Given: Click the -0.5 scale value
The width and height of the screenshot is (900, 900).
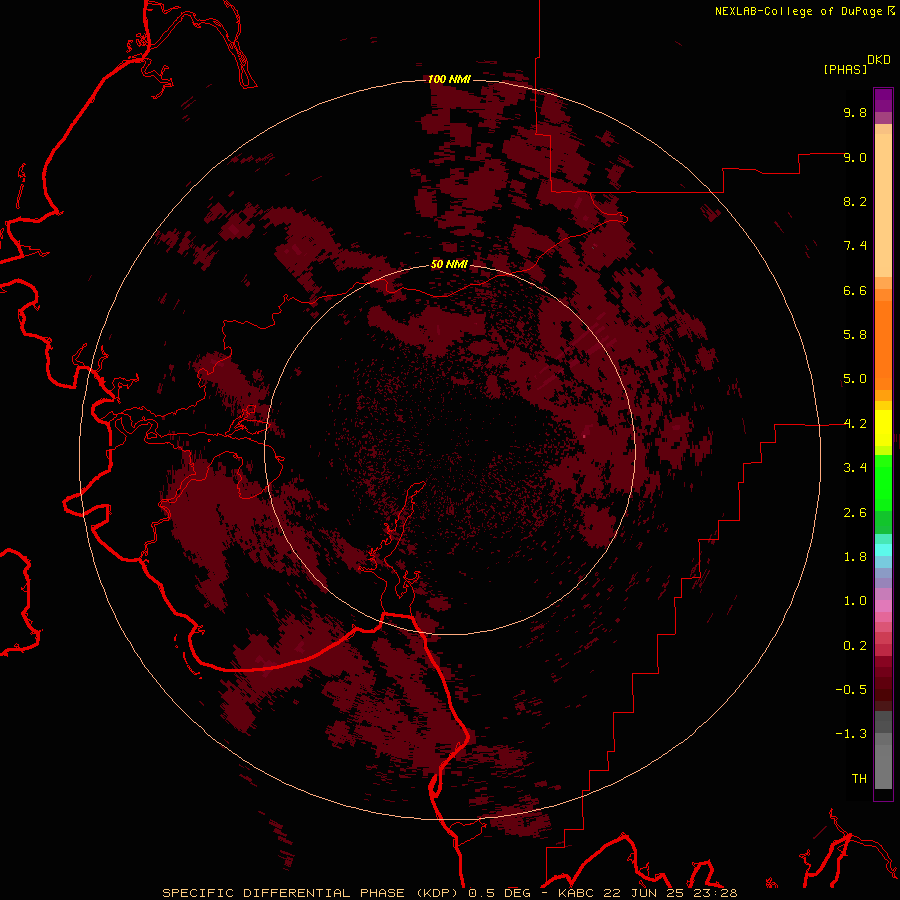Looking at the screenshot, I should tap(851, 690).
